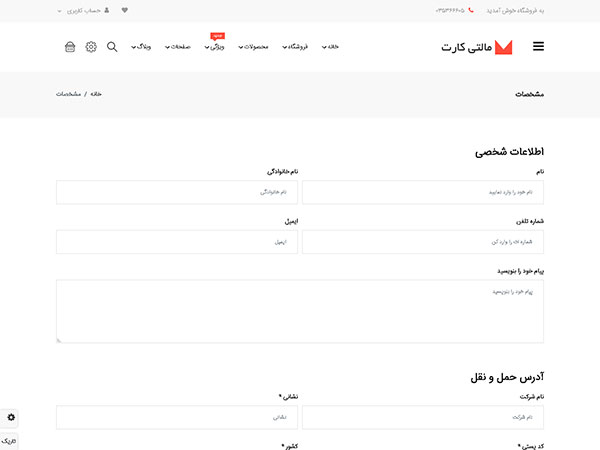Click the wishlist heart icon in top bar

coord(124,10)
